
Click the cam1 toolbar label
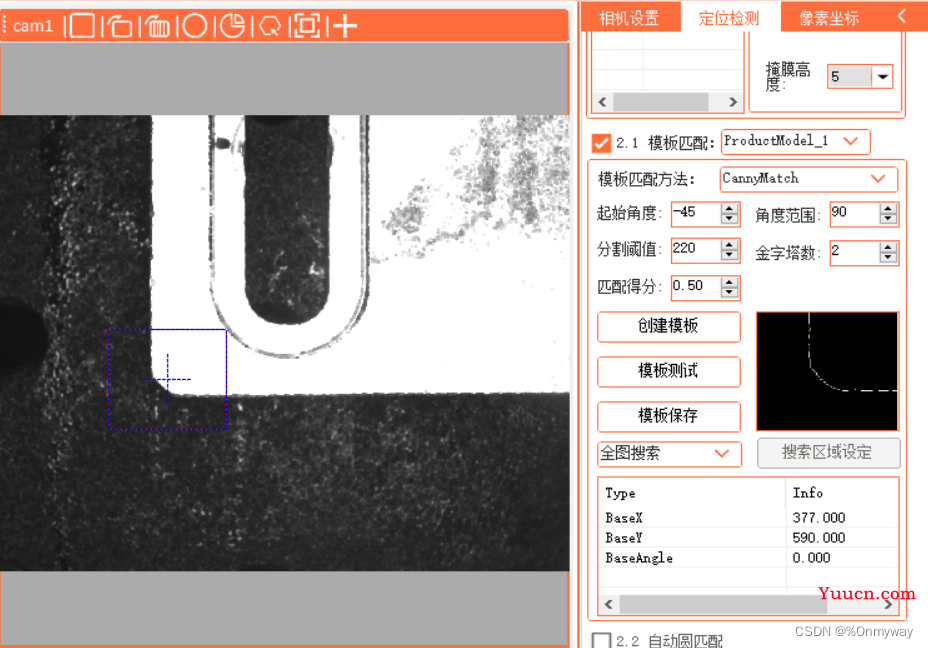[x=33, y=26]
